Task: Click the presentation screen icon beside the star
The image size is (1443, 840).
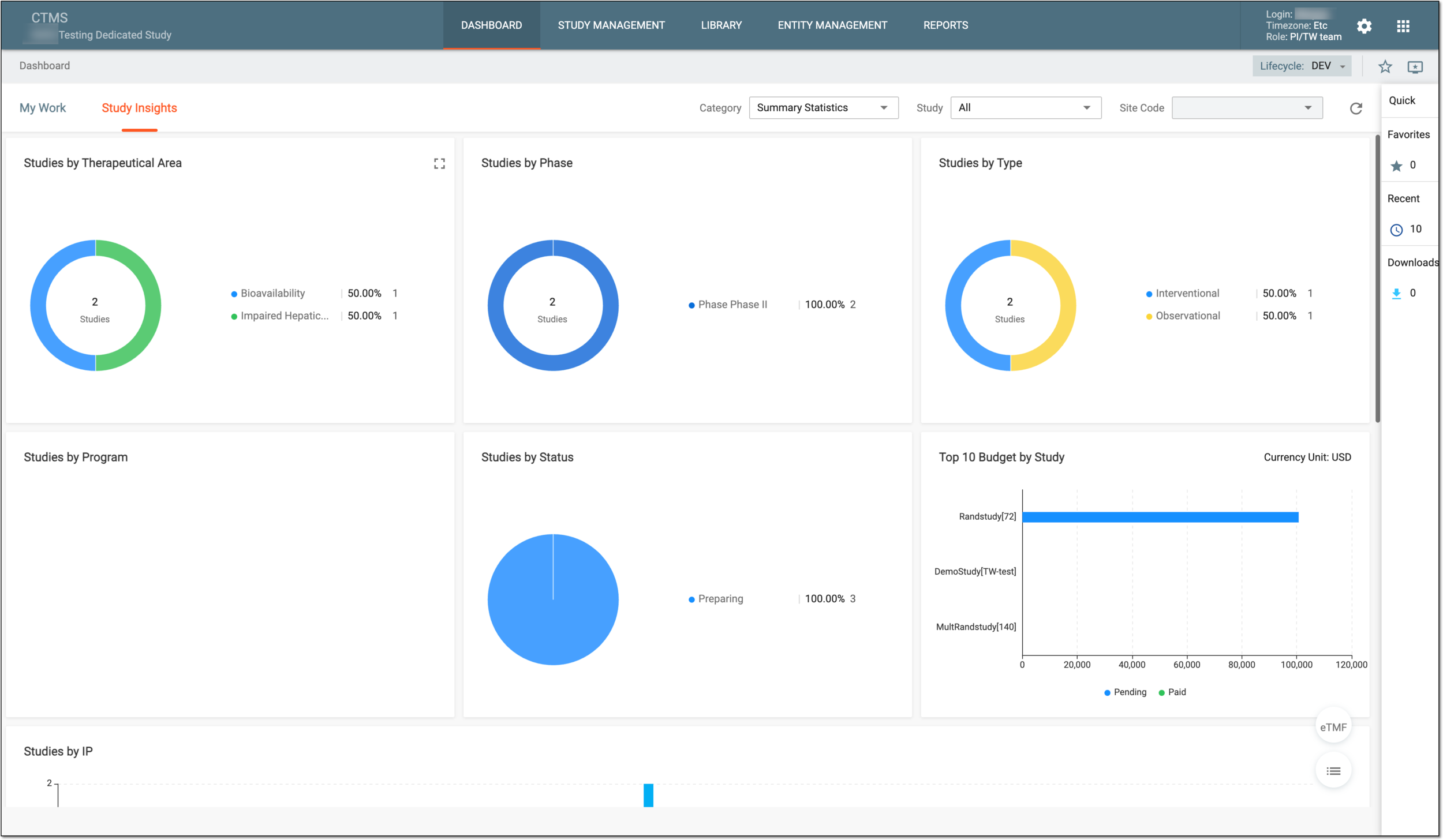Action: pos(1415,67)
